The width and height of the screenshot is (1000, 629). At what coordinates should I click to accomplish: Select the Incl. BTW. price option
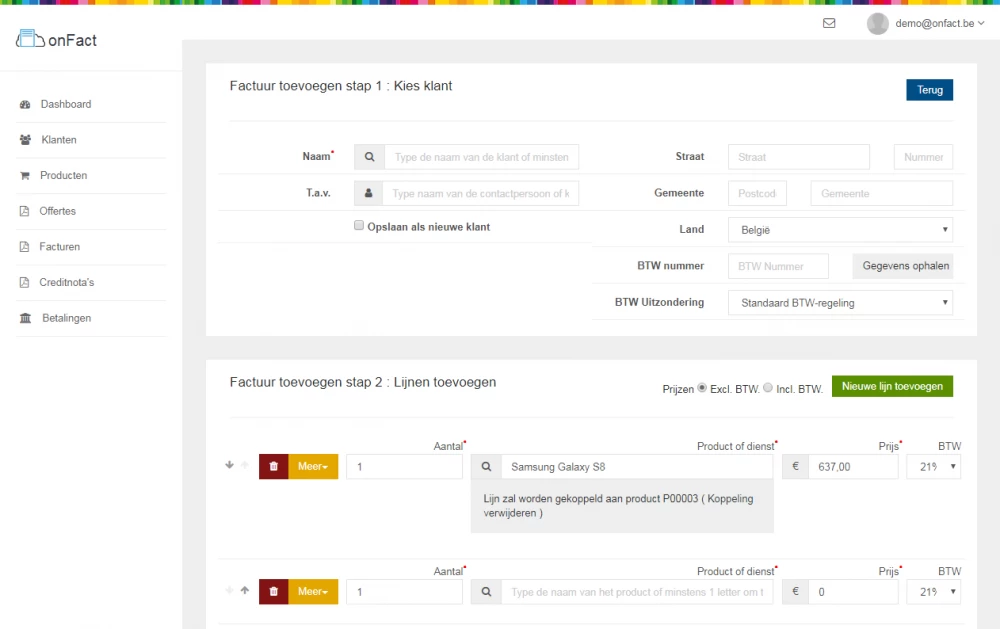click(768, 387)
